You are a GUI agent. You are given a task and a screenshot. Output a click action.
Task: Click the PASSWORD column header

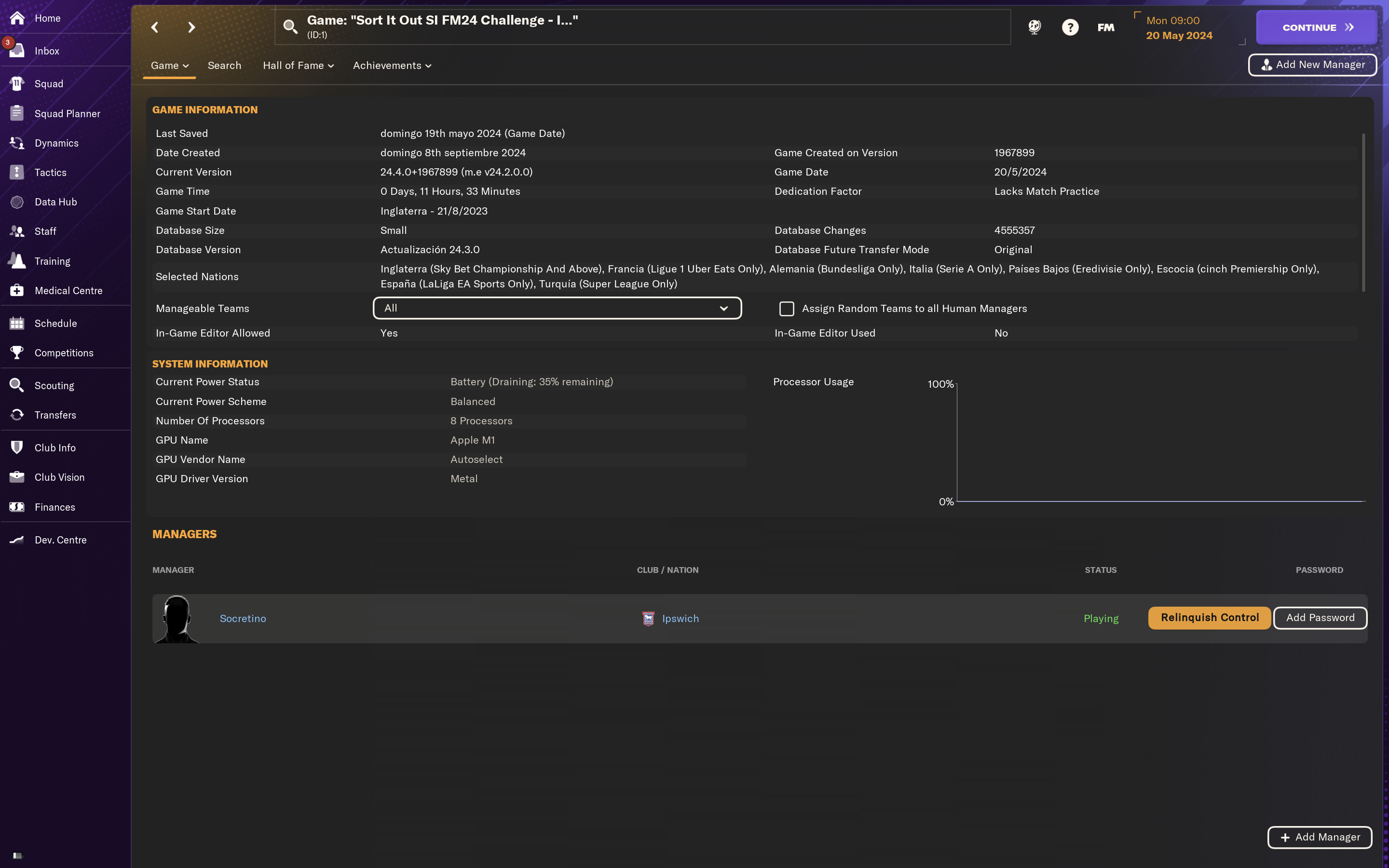click(1319, 570)
